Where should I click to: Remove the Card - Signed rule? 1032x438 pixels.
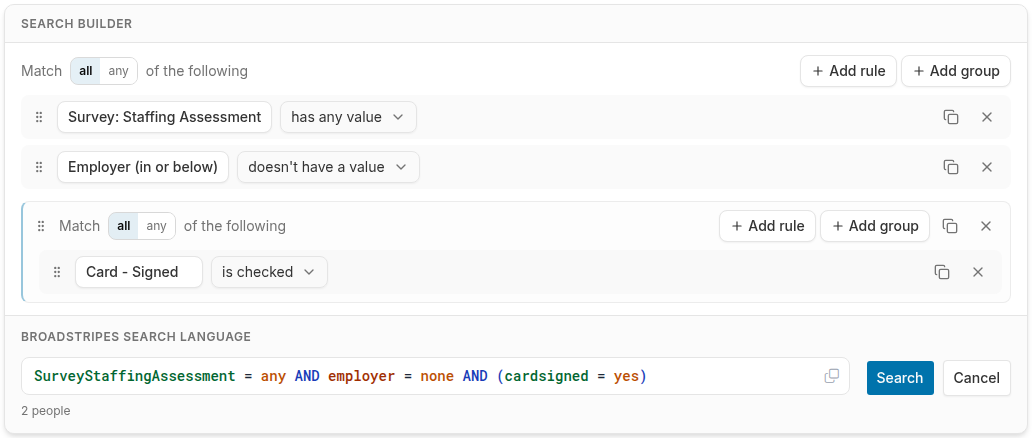pos(977,272)
